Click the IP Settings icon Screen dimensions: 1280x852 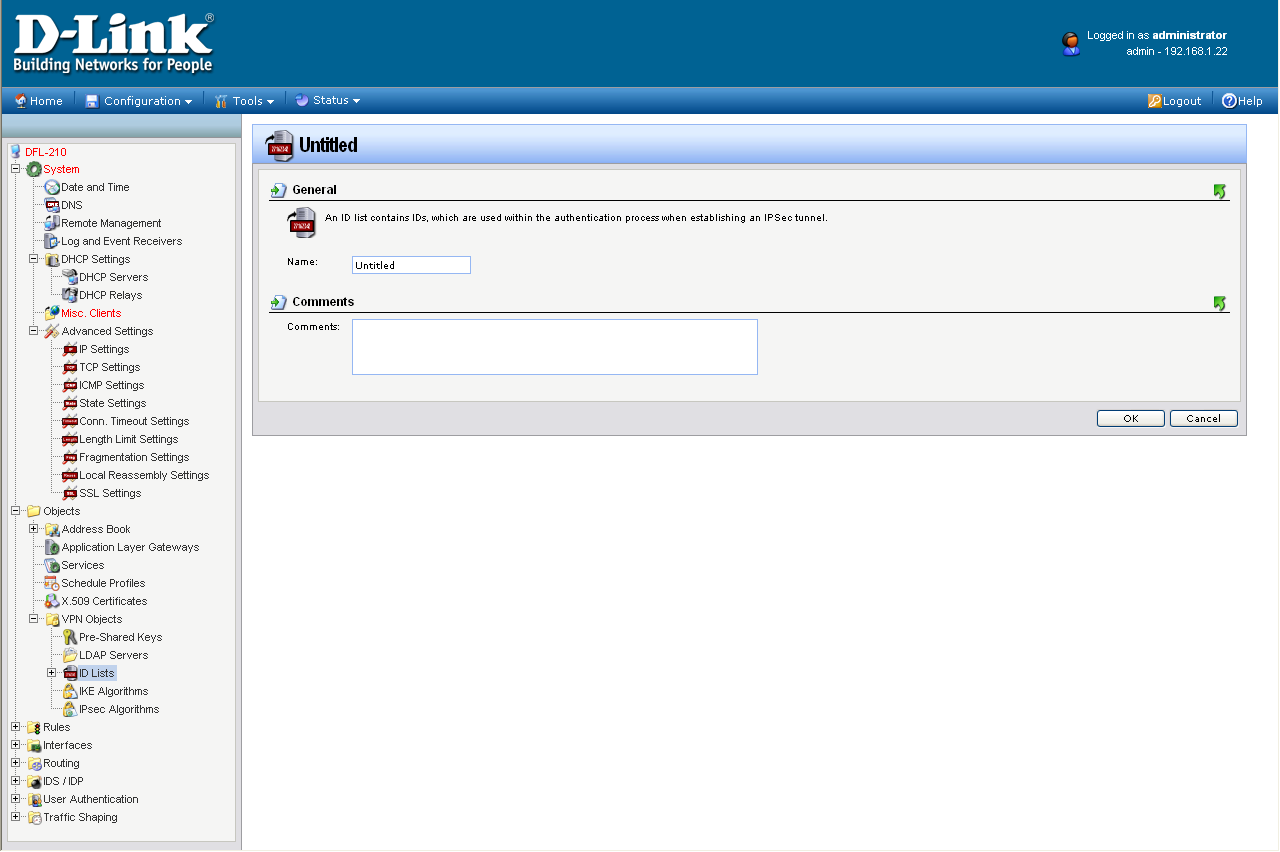coord(70,349)
